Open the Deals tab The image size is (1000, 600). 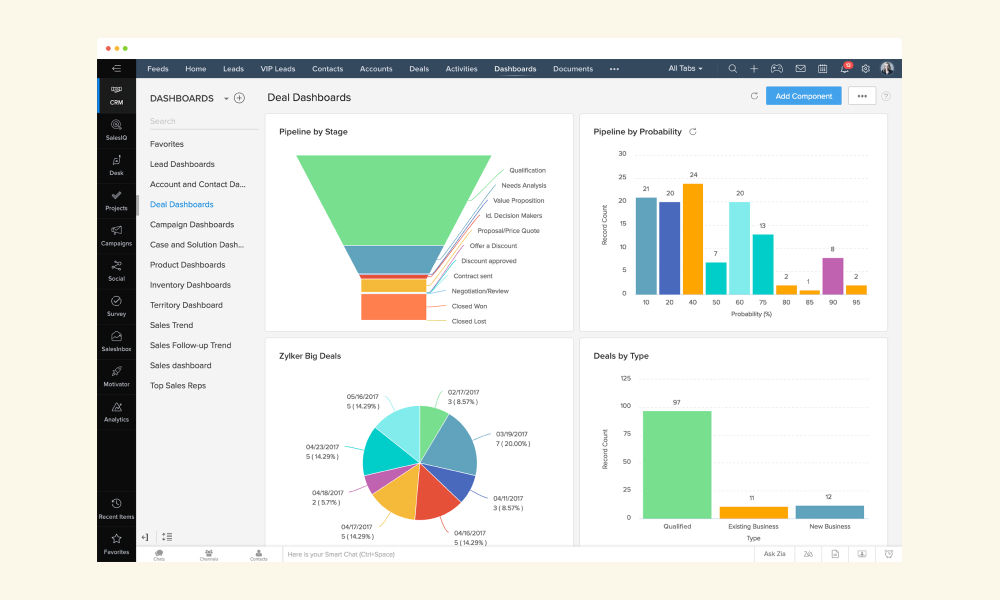(x=419, y=69)
